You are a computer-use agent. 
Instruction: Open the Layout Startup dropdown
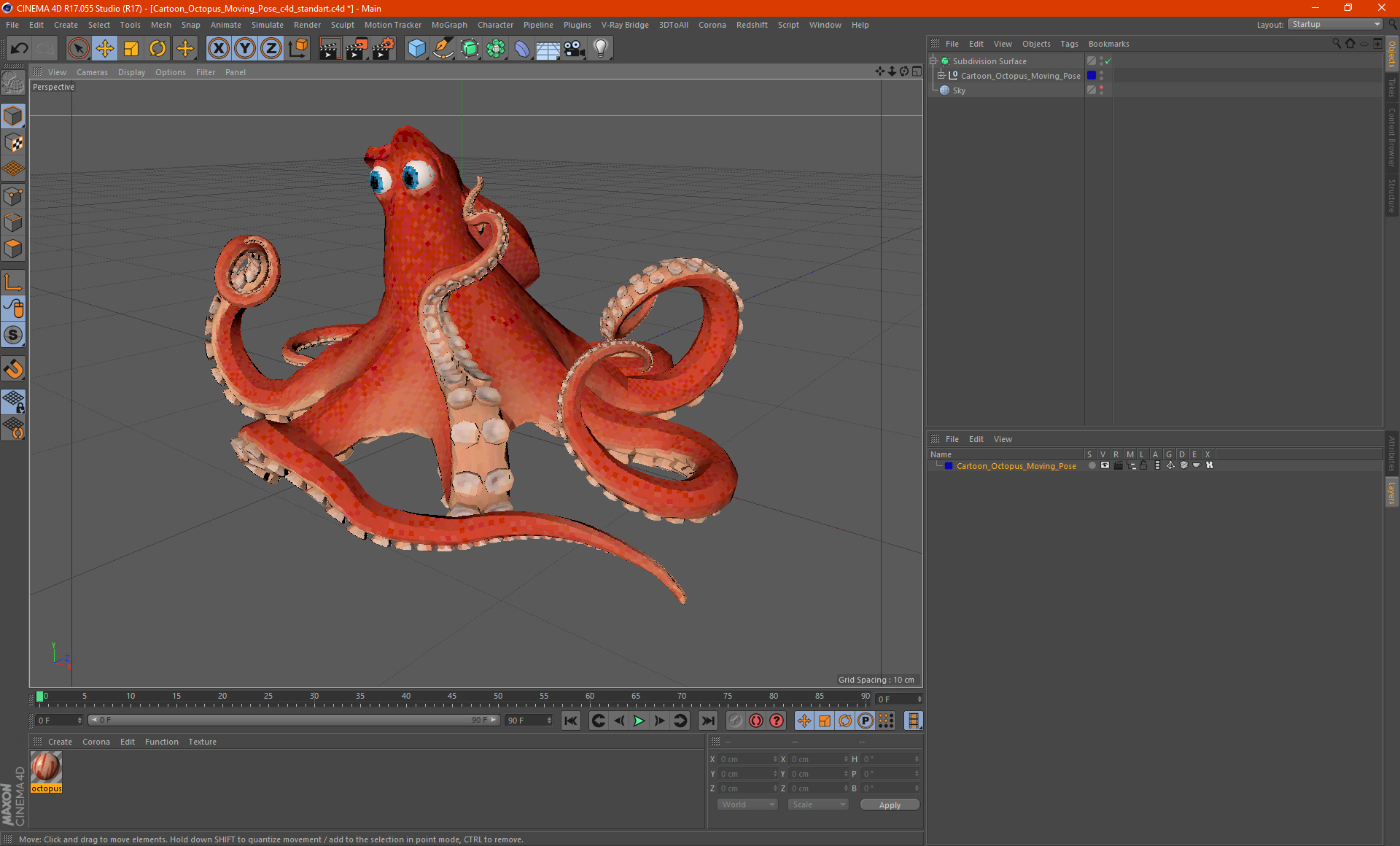pos(1335,25)
